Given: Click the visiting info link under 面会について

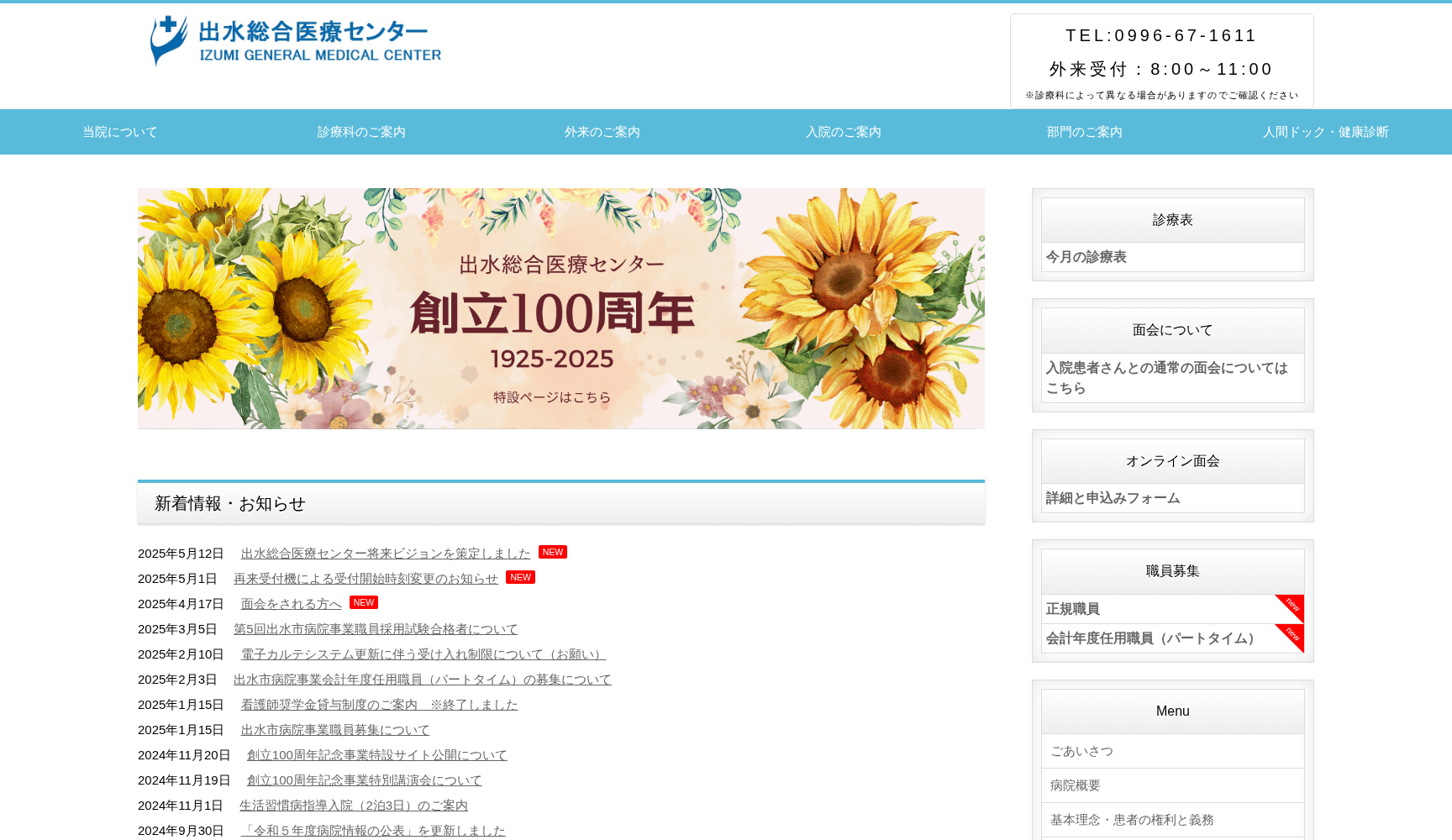Looking at the screenshot, I should tap(1166, 378).
